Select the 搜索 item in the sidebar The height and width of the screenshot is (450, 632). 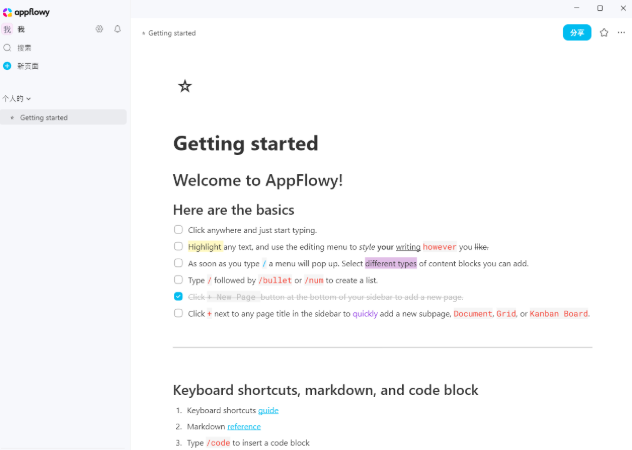24,47
